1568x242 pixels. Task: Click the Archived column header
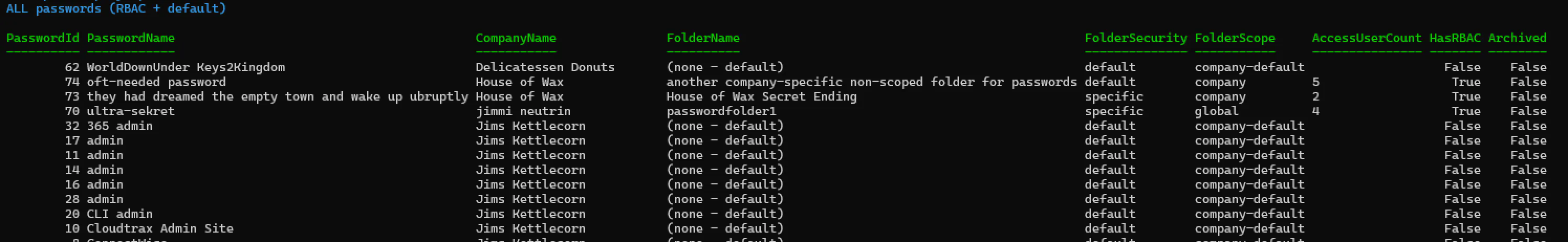(1517, 38)
